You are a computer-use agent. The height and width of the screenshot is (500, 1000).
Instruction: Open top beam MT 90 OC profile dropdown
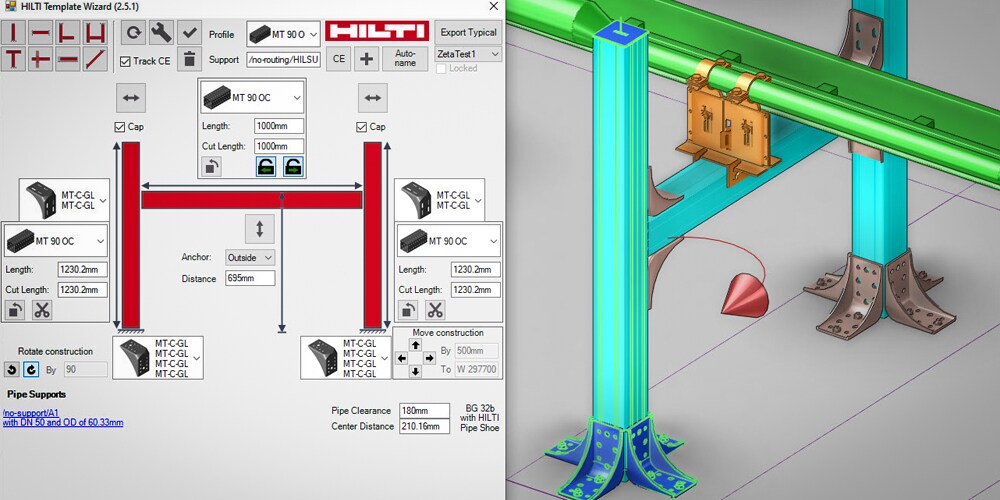pyautogui.click(x=252, y=98)
